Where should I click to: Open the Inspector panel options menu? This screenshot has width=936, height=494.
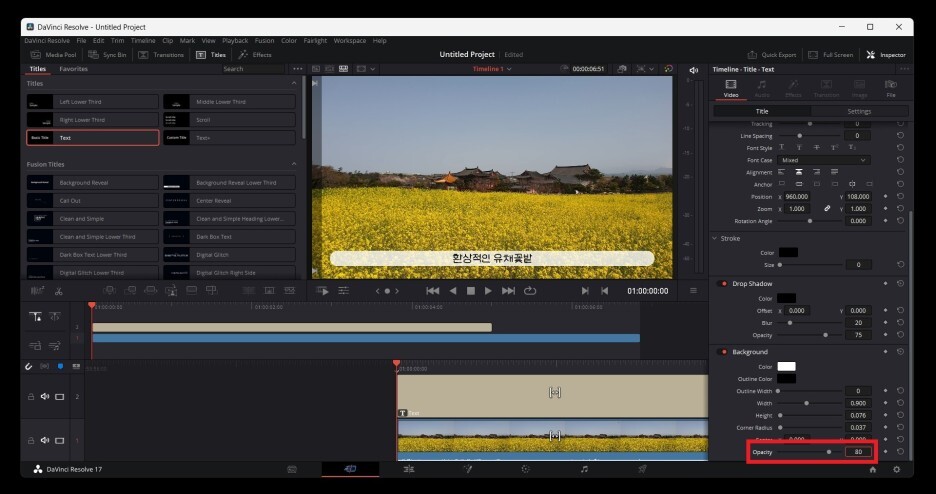pyautogui.click(x=905, y=69)
